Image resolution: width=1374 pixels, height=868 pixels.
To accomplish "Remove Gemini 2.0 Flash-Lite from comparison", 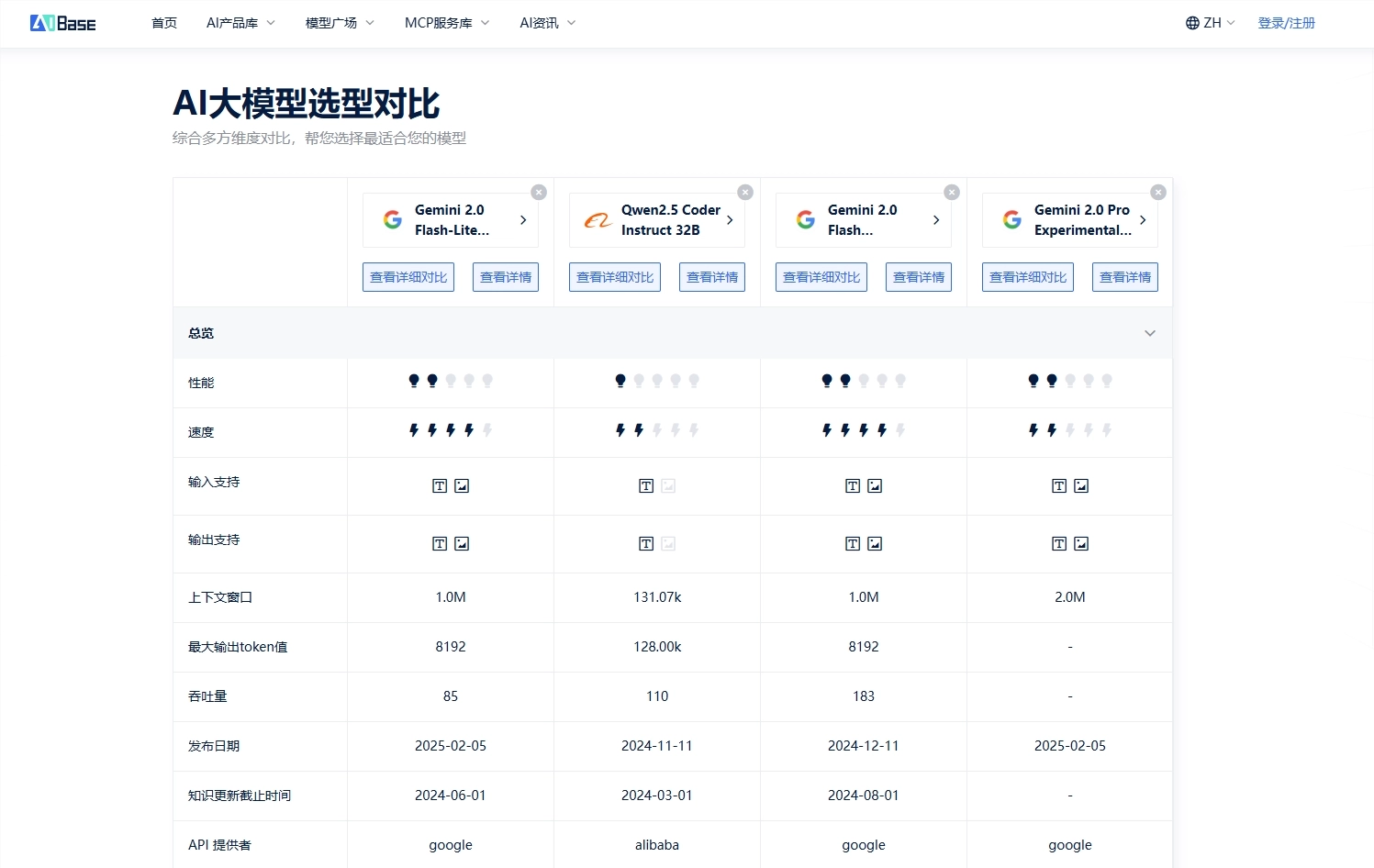I will 539,192.
